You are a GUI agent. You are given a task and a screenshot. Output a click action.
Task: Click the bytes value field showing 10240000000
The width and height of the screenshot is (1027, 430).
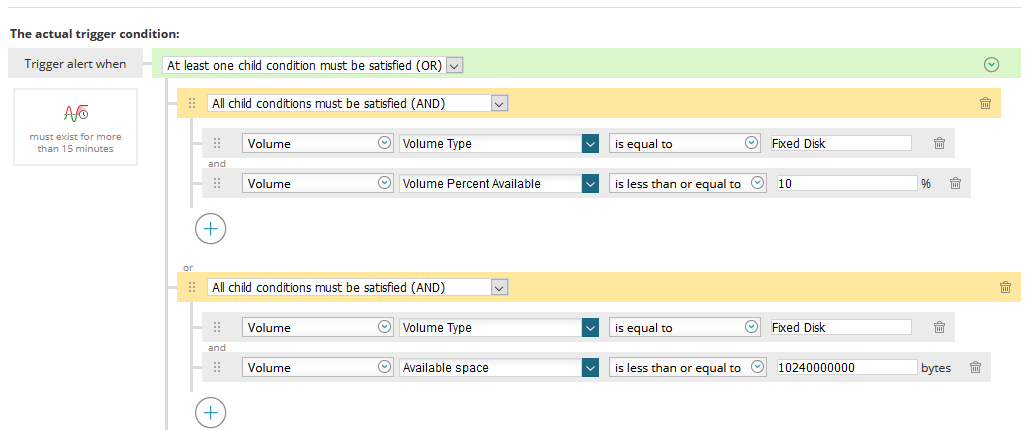(846, 367)
